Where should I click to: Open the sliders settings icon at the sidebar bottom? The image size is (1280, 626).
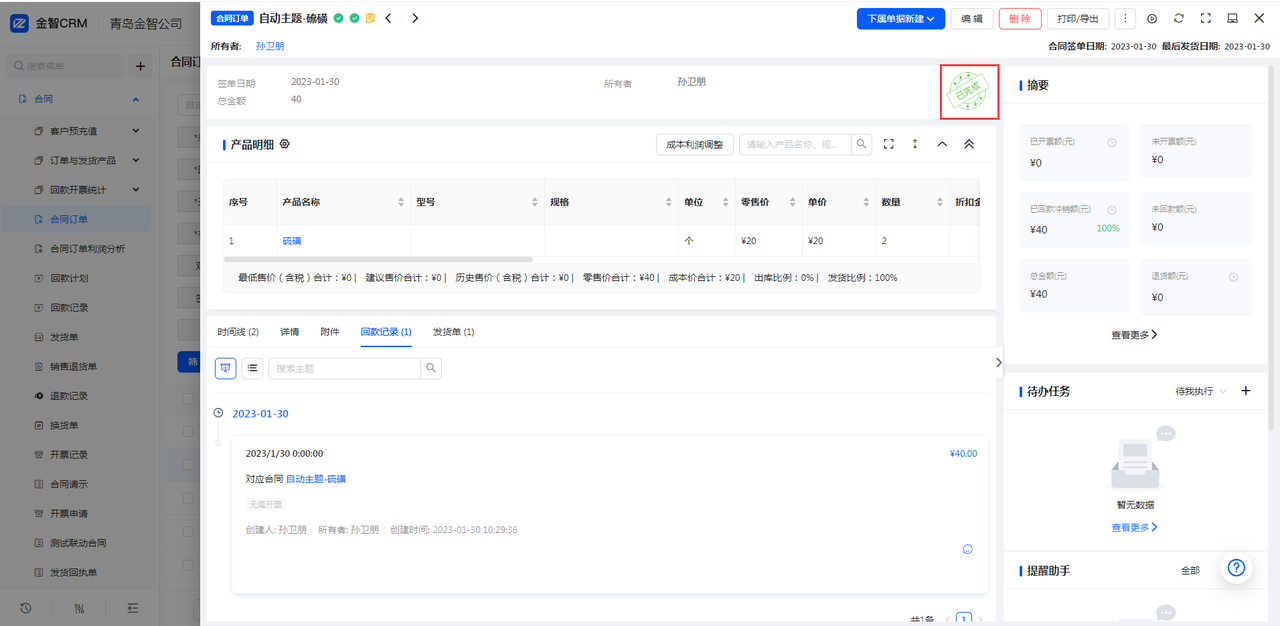tap(80, 608)
